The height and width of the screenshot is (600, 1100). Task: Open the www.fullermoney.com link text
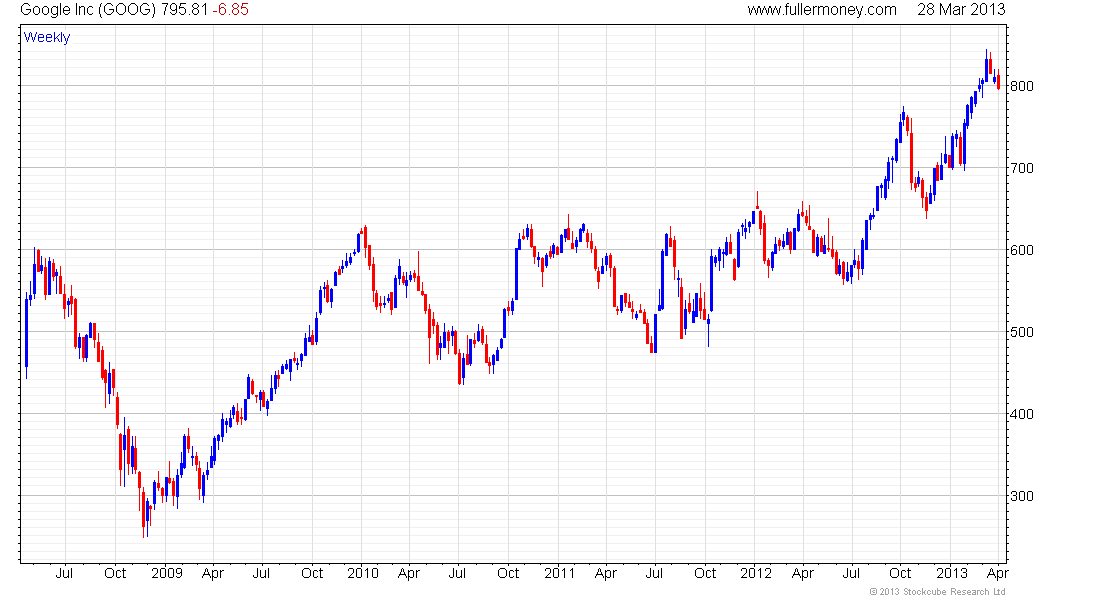(821, 10)
